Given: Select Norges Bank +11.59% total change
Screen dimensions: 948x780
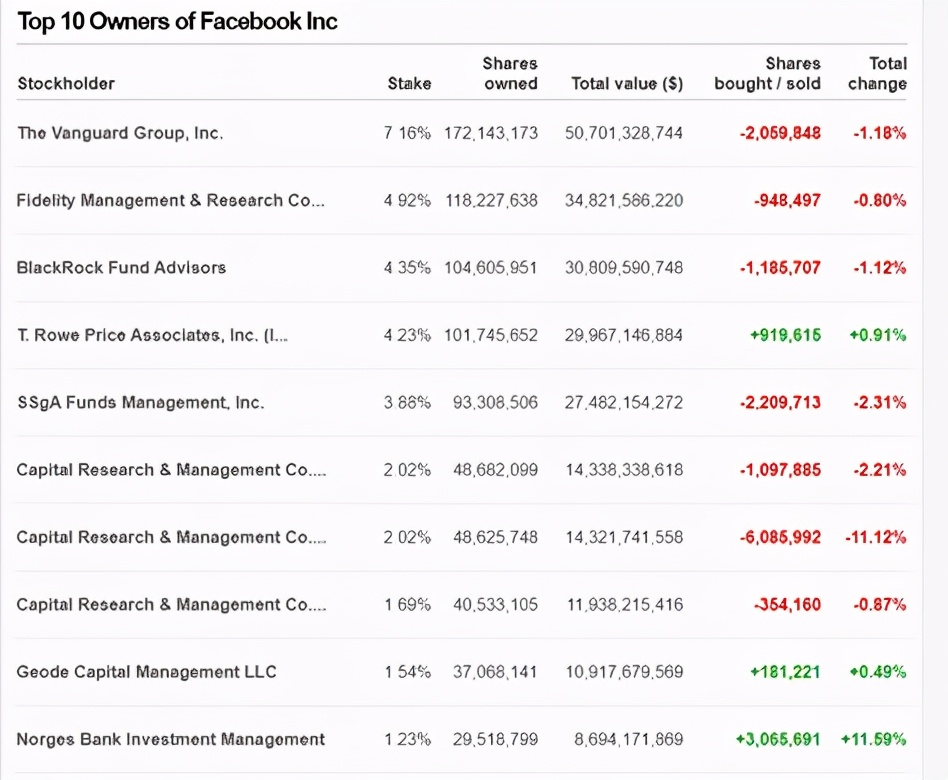Looking at the screenshot, I should point(873,739).
